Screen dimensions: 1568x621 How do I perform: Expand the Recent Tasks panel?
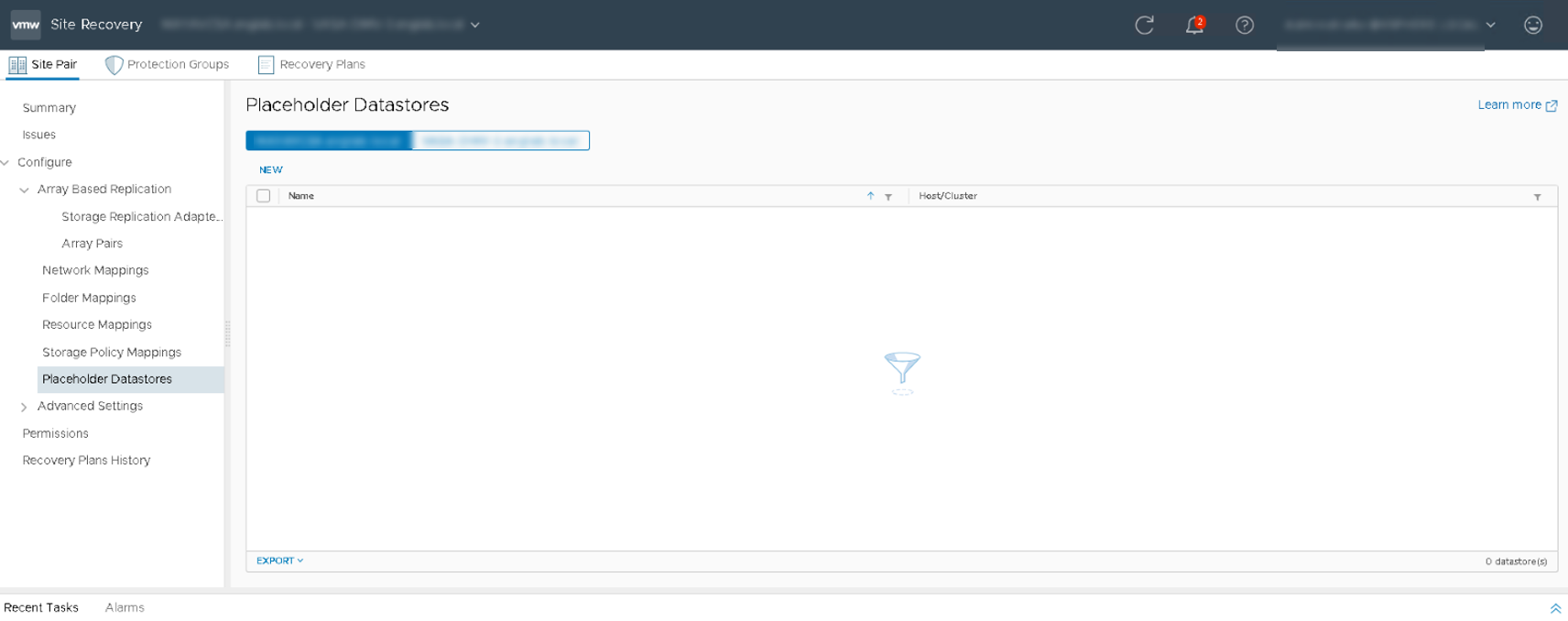point(1554,608)
